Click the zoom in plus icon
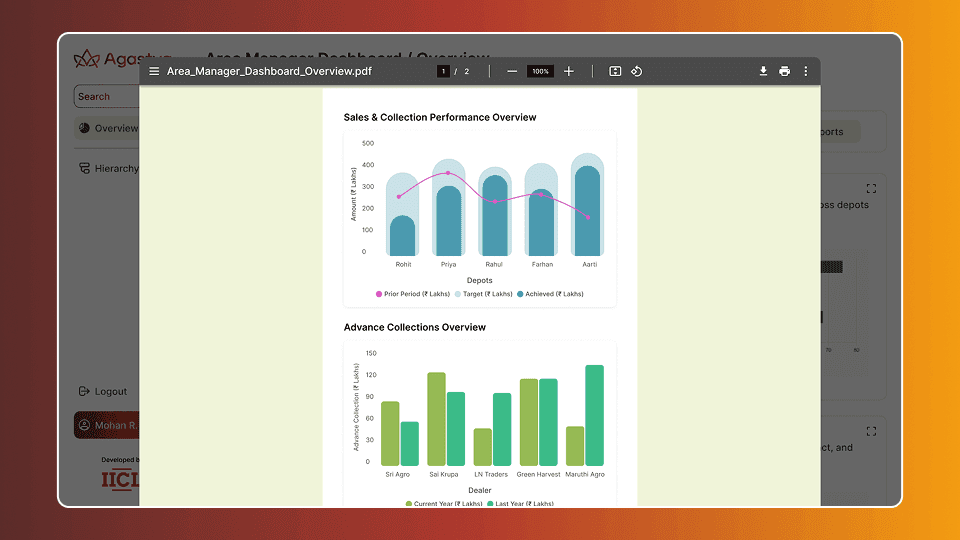960x540 pixels. coord(569,71)
